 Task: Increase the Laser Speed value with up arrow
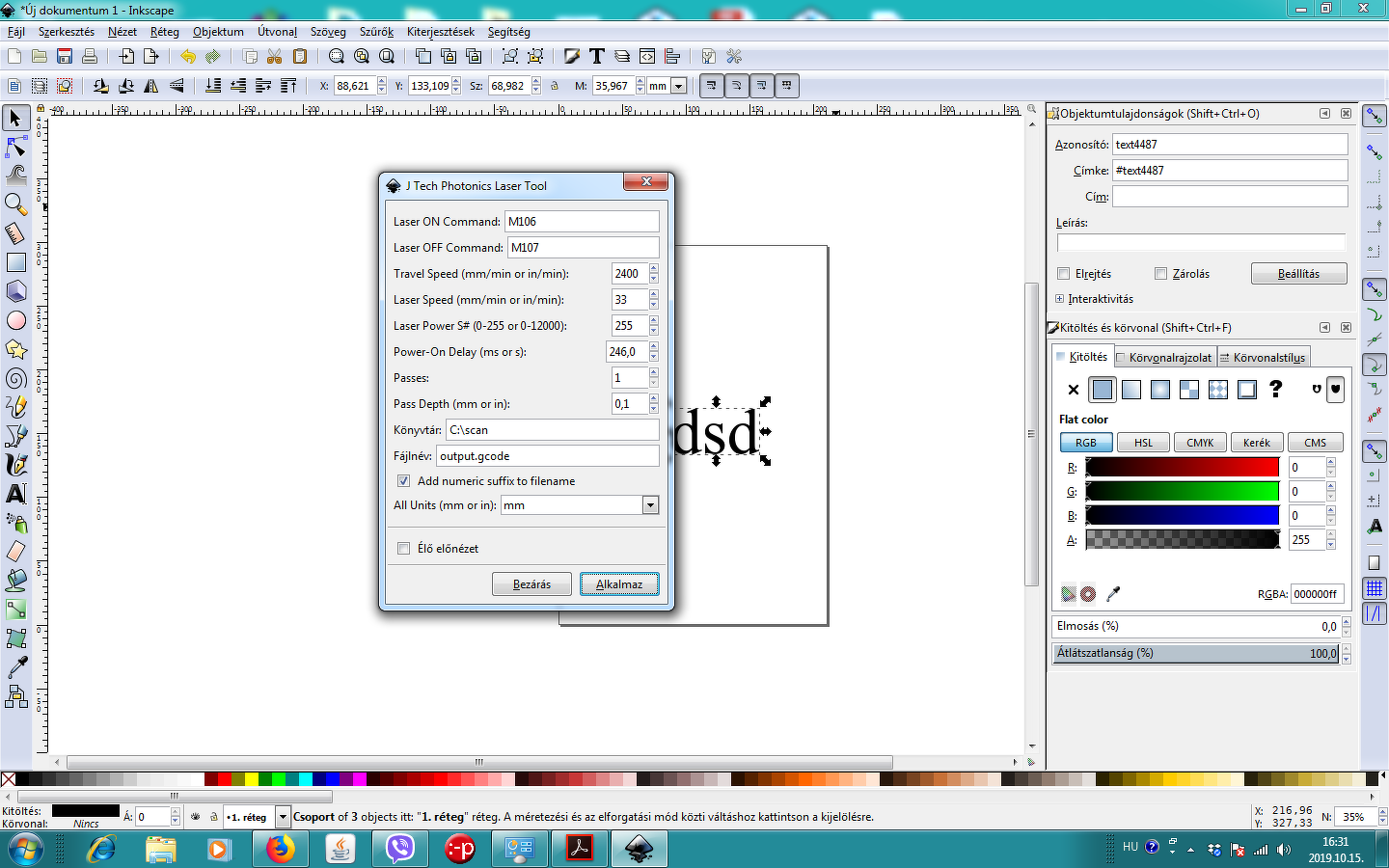point(653,295)
